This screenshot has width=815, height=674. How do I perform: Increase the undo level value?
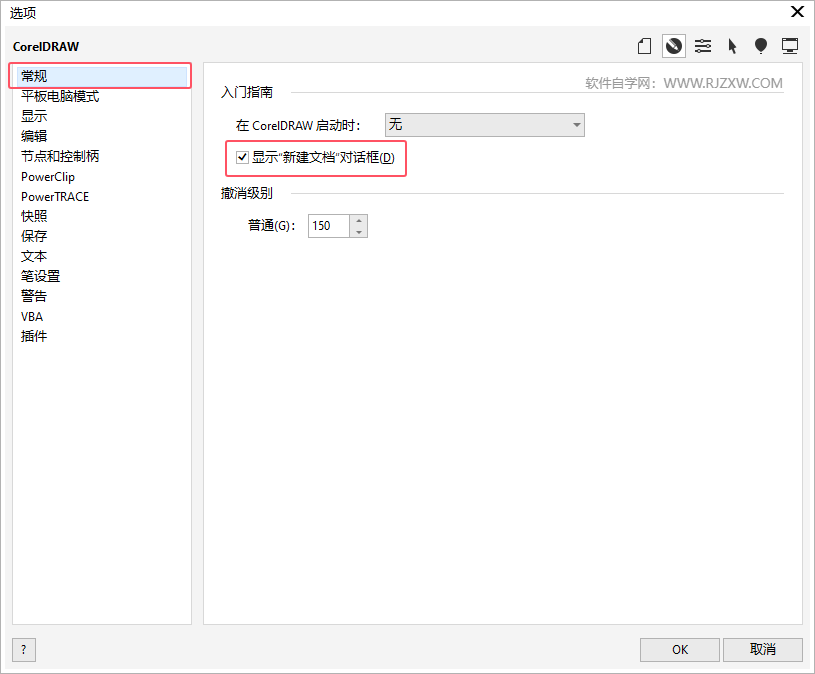[x=359, y=220]
